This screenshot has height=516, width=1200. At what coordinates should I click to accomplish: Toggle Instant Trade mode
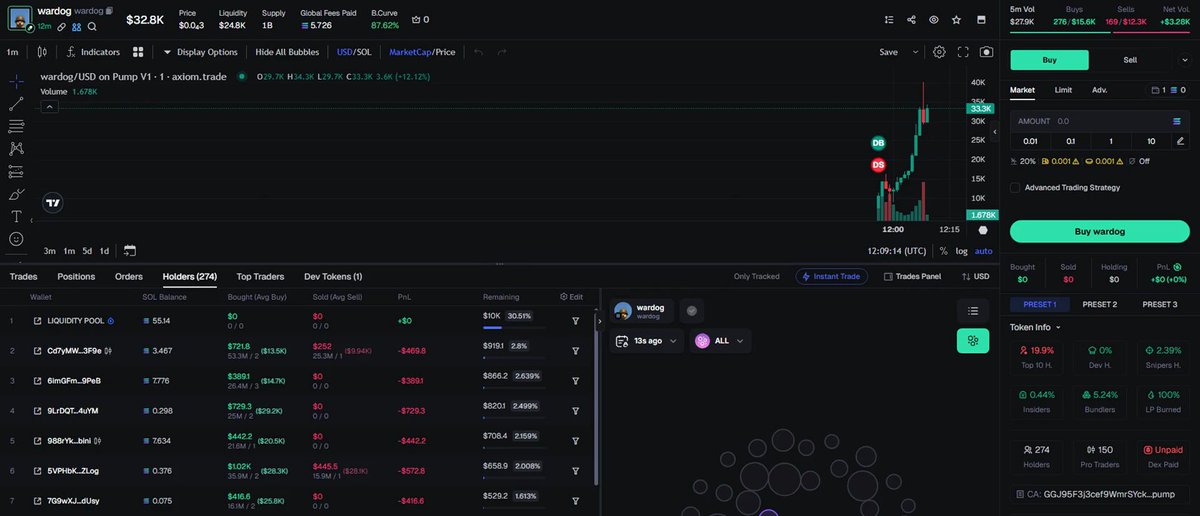(x=832, y=276)
